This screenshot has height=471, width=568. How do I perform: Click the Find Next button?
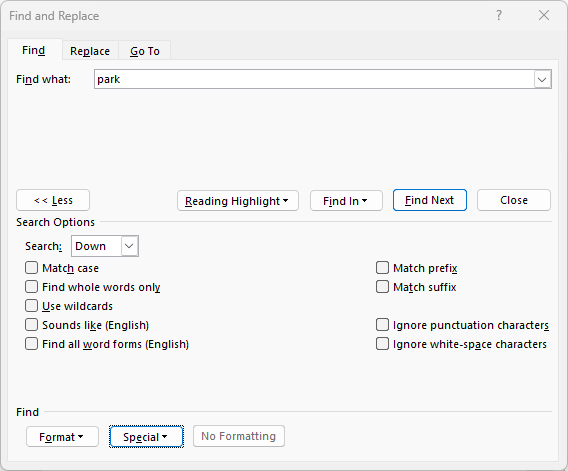tap(430, 200)
